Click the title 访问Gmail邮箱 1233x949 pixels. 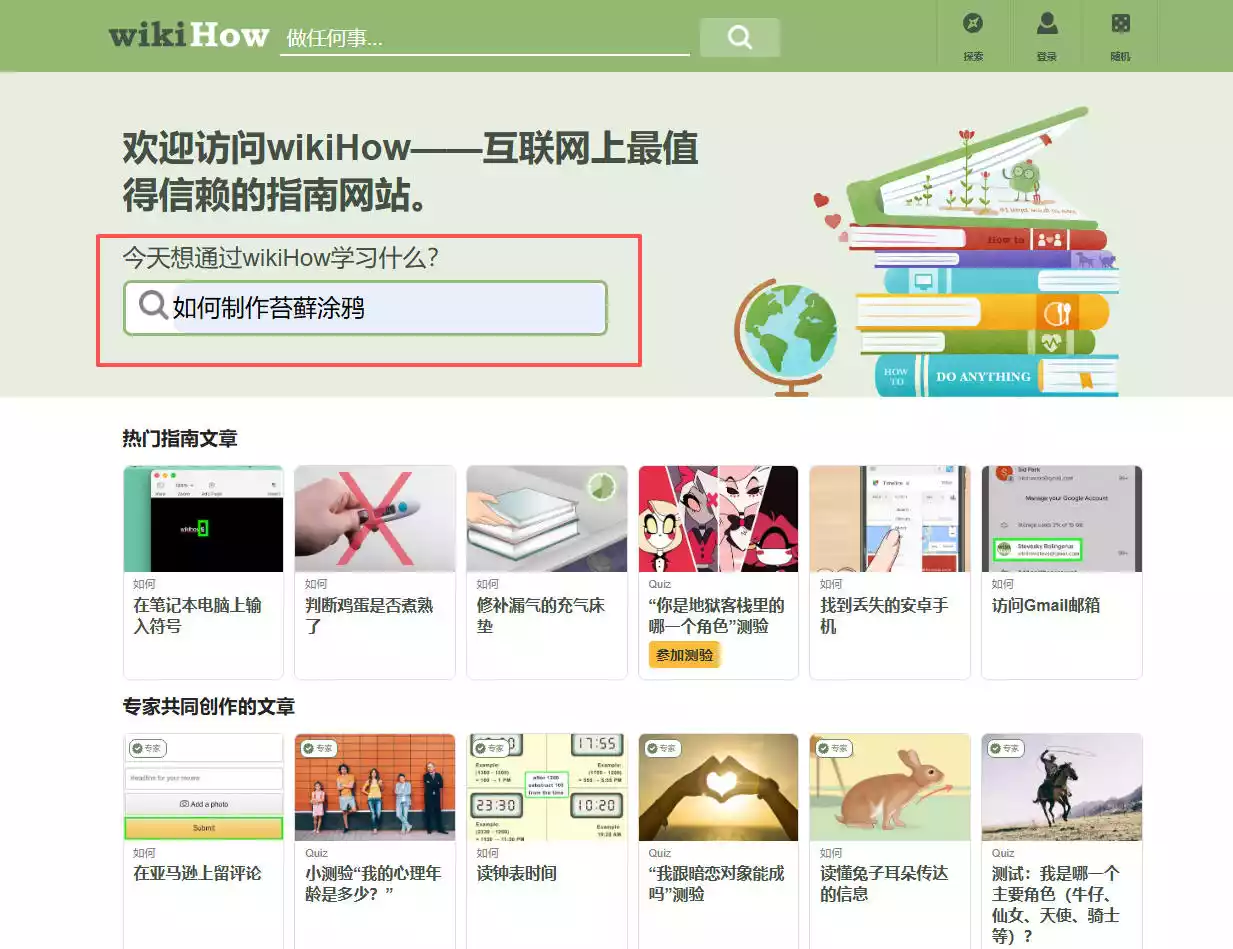(x=1046, y=605)
